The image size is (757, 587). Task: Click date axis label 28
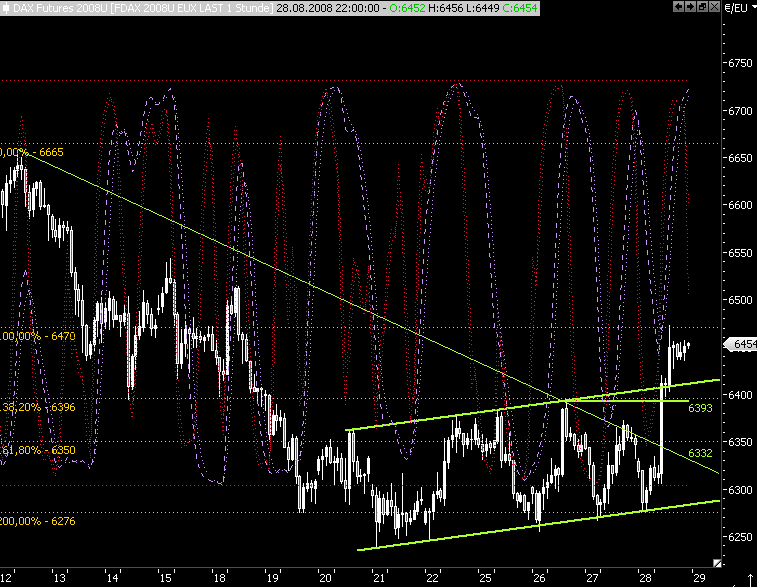pyautogui.click(x=645, y=578)
